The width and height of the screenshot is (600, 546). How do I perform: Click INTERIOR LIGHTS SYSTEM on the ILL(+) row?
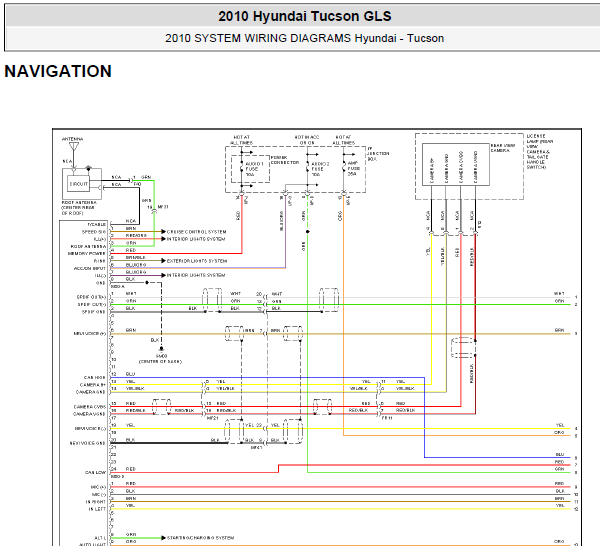196,239
